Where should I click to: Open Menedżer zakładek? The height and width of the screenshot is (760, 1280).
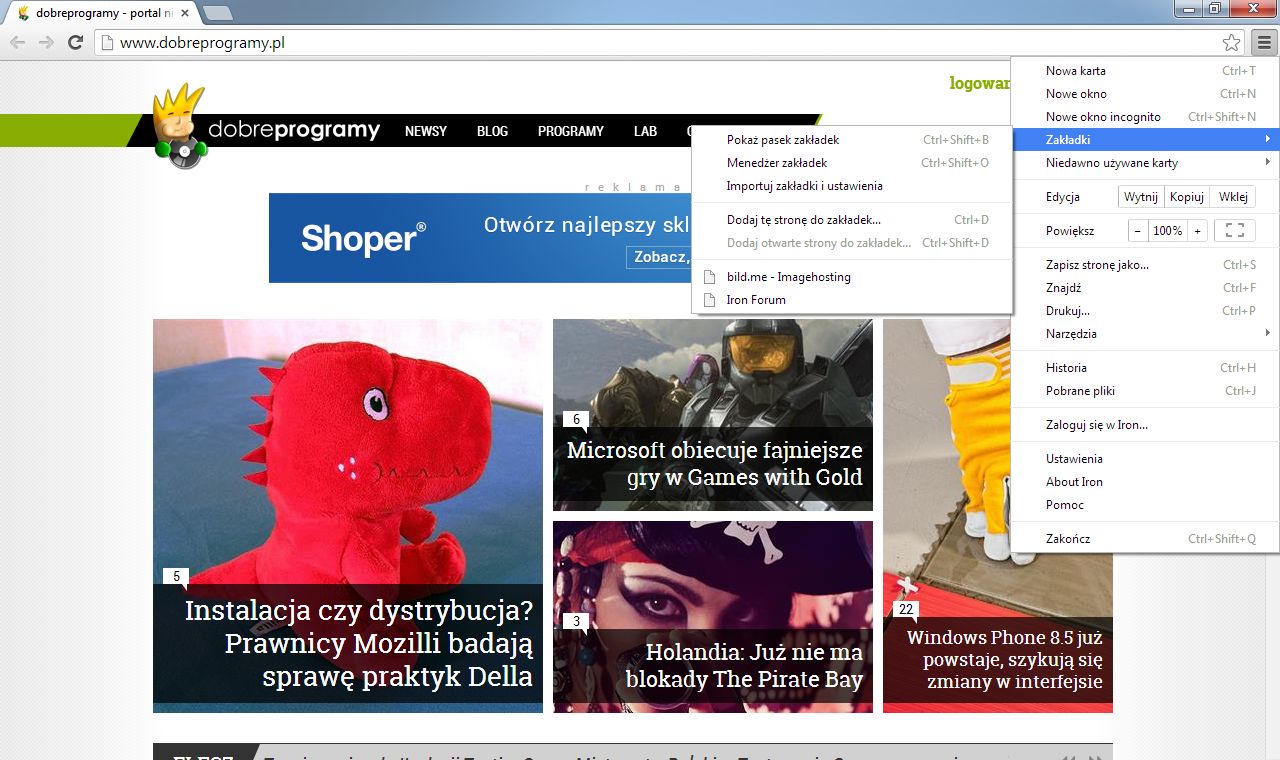pos(852,163)
